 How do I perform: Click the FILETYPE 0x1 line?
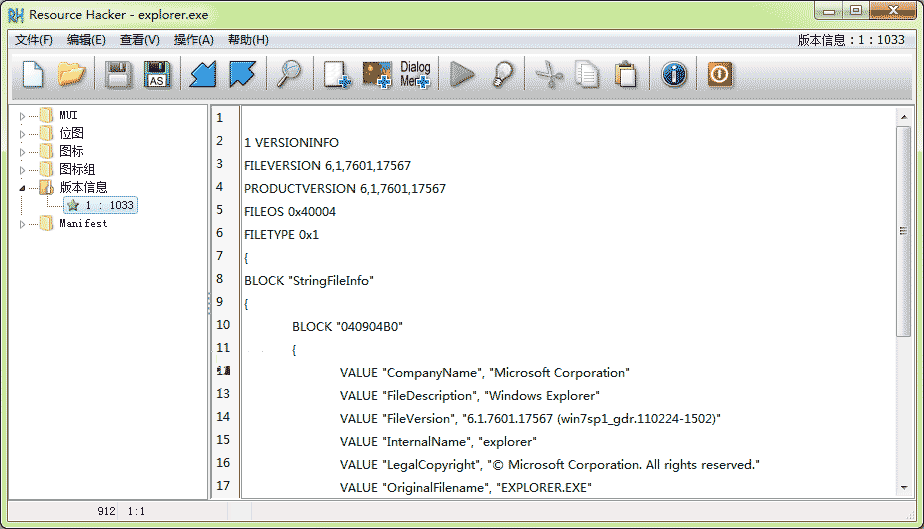282,234
